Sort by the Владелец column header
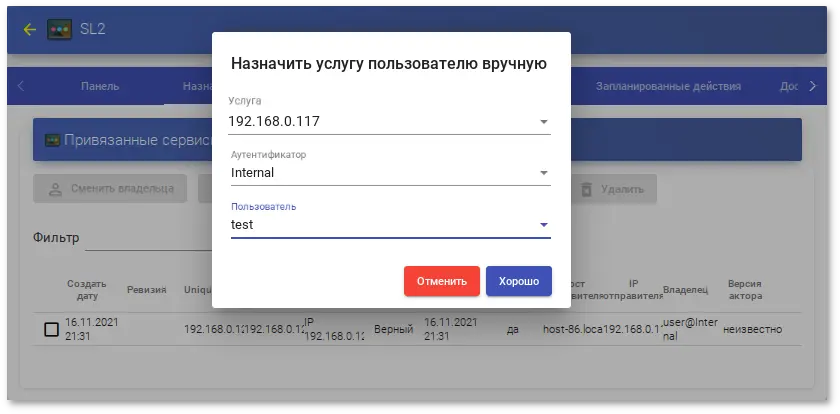The height and width of the screenshot is (414, 840). [x=685, y=290]
